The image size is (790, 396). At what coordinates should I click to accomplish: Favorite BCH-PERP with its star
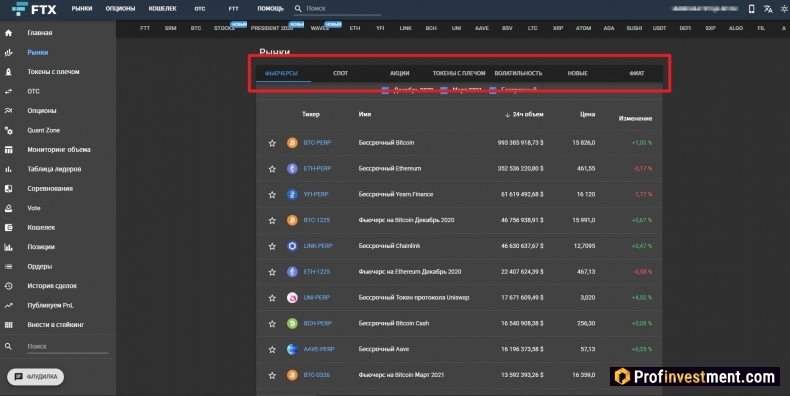pos(272,323)
